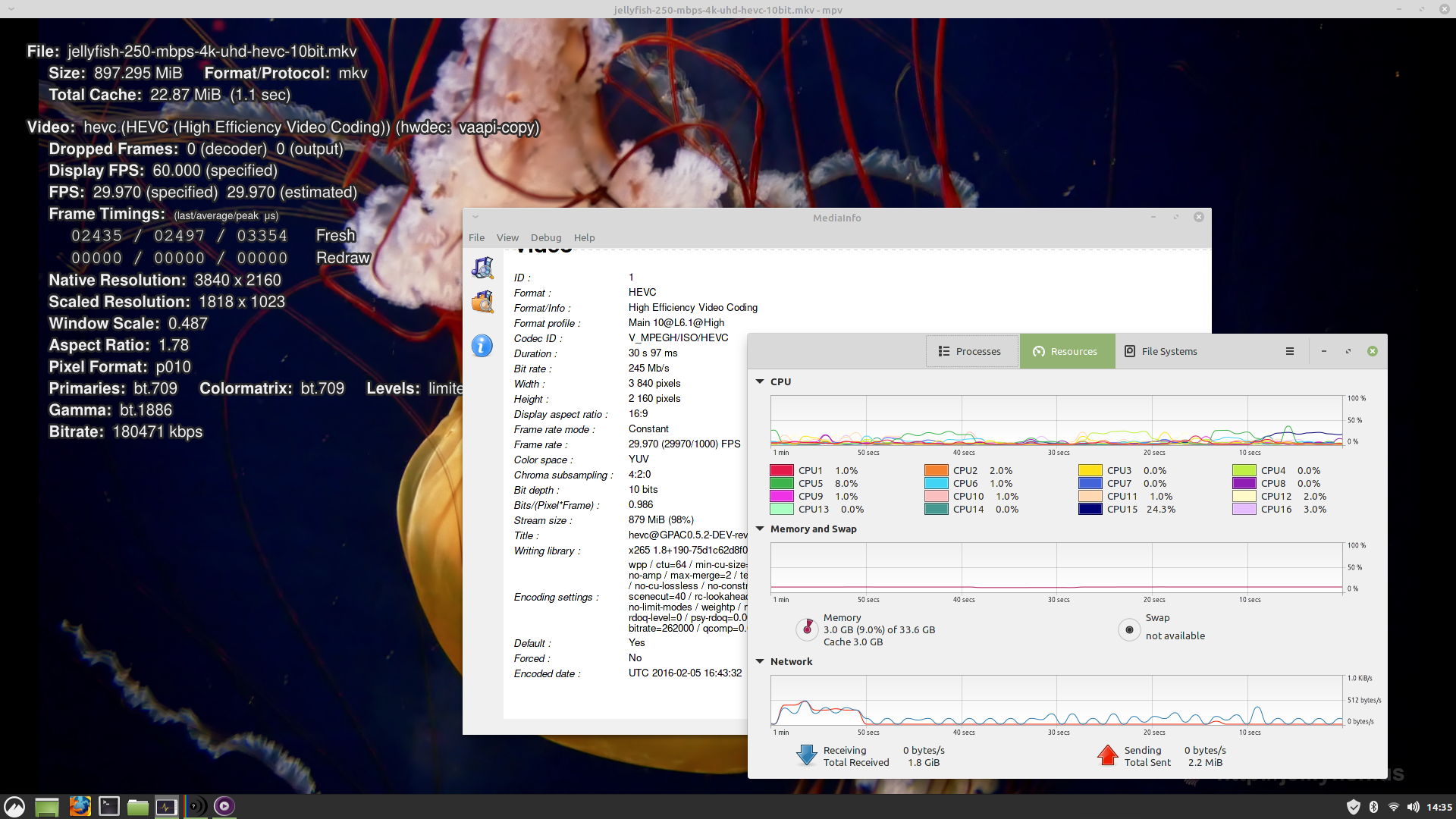Change the CPU11 color swatch
This screenshot has width=1456, height=819.
[x=1090, y=497]
